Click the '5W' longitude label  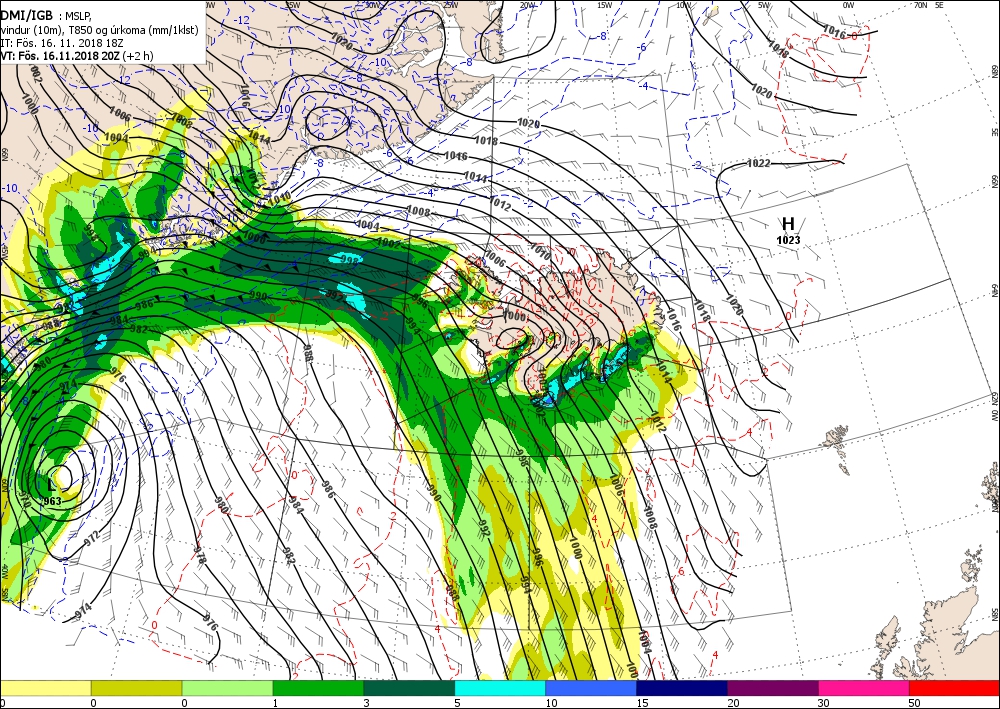(763, 5)
